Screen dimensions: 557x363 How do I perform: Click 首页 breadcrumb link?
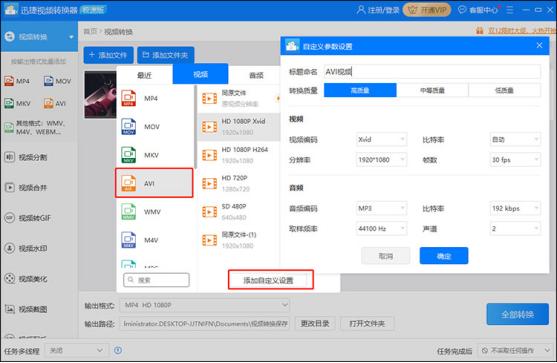(x=90, y=32)
